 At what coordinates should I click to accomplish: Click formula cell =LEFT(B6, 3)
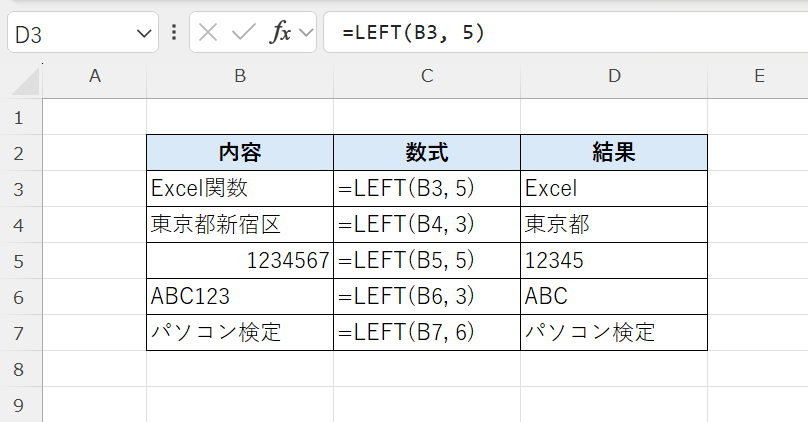tap(427, 296)
